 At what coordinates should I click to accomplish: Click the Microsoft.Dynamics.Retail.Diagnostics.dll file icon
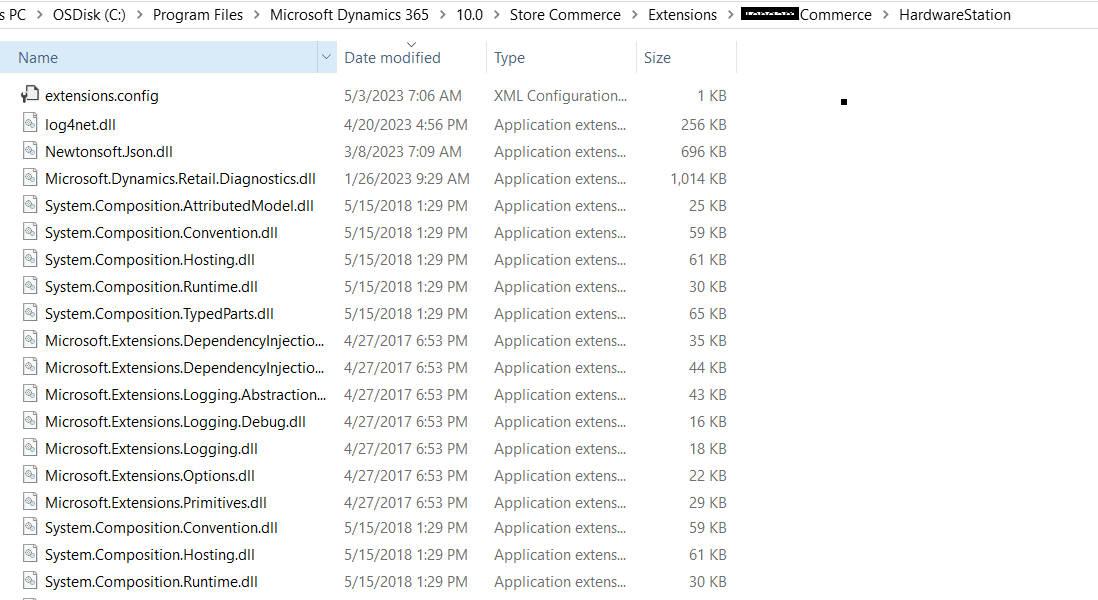tap(29, 177)
